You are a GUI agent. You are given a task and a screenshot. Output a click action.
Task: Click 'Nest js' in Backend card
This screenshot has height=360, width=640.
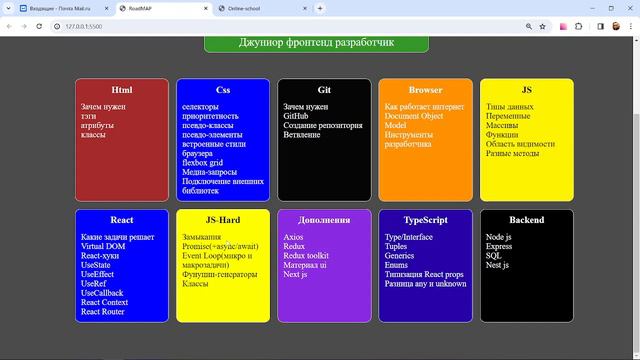pos(497,265)
